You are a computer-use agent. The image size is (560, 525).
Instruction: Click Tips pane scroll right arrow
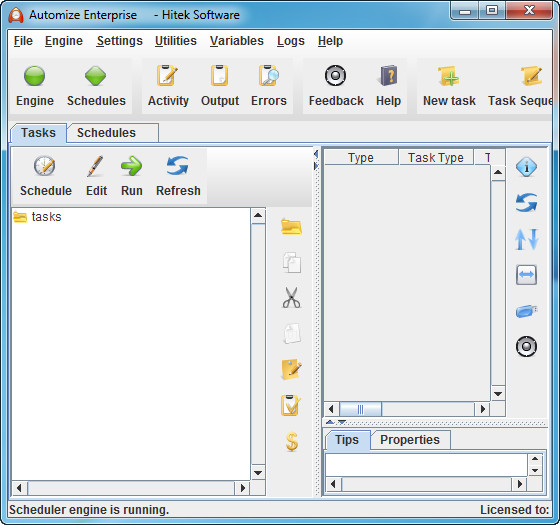520,484
